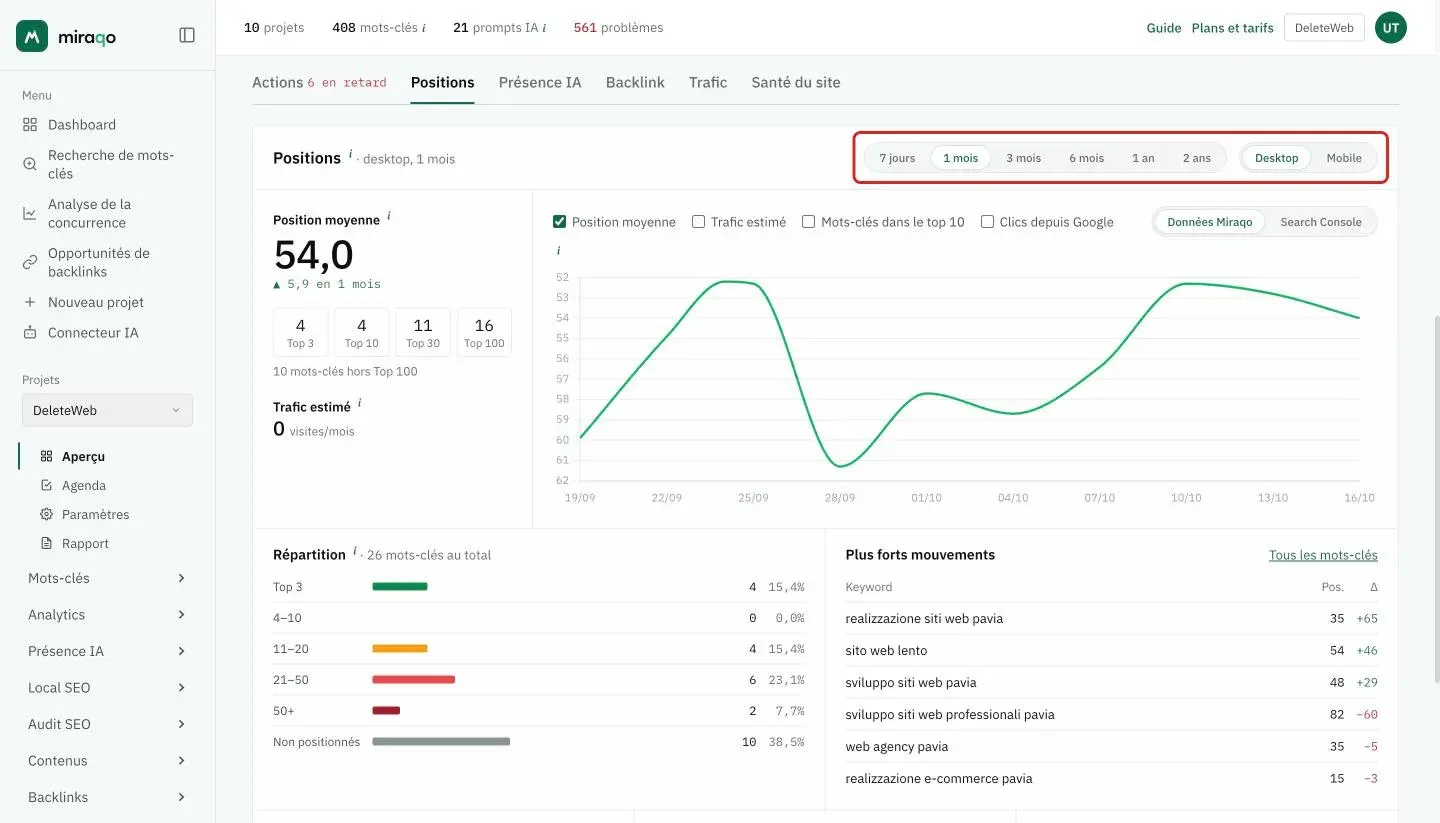The image size is (1440, 823).
Task: Click the info icon beside Répartition
Action: (x=355, y=551)
